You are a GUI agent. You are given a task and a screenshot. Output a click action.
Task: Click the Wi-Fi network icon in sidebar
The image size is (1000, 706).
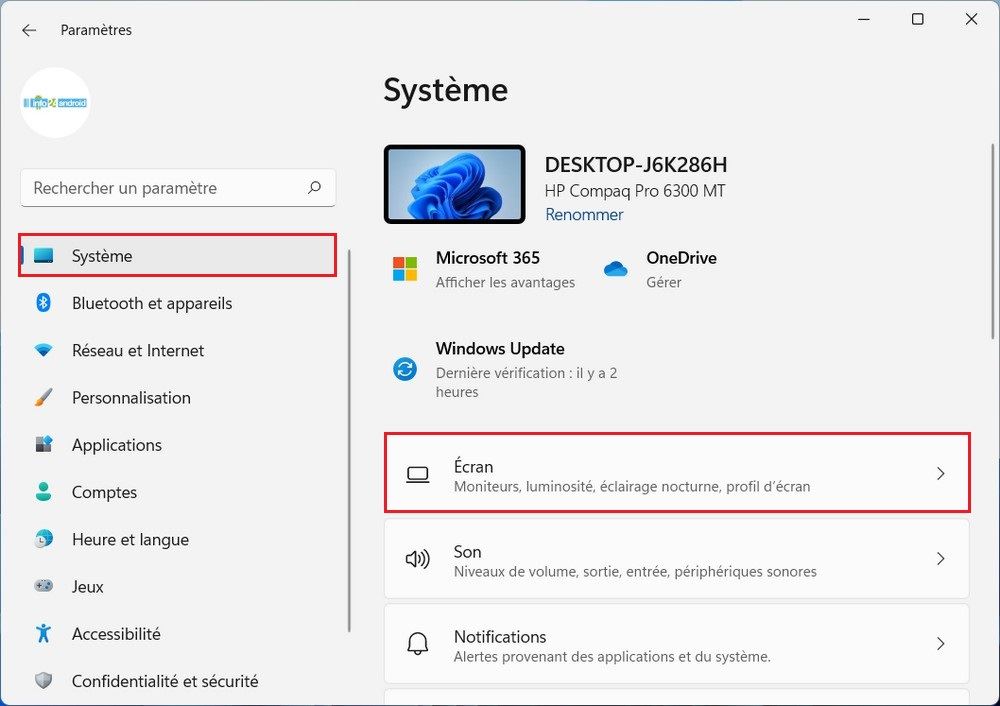click(43, 350)
